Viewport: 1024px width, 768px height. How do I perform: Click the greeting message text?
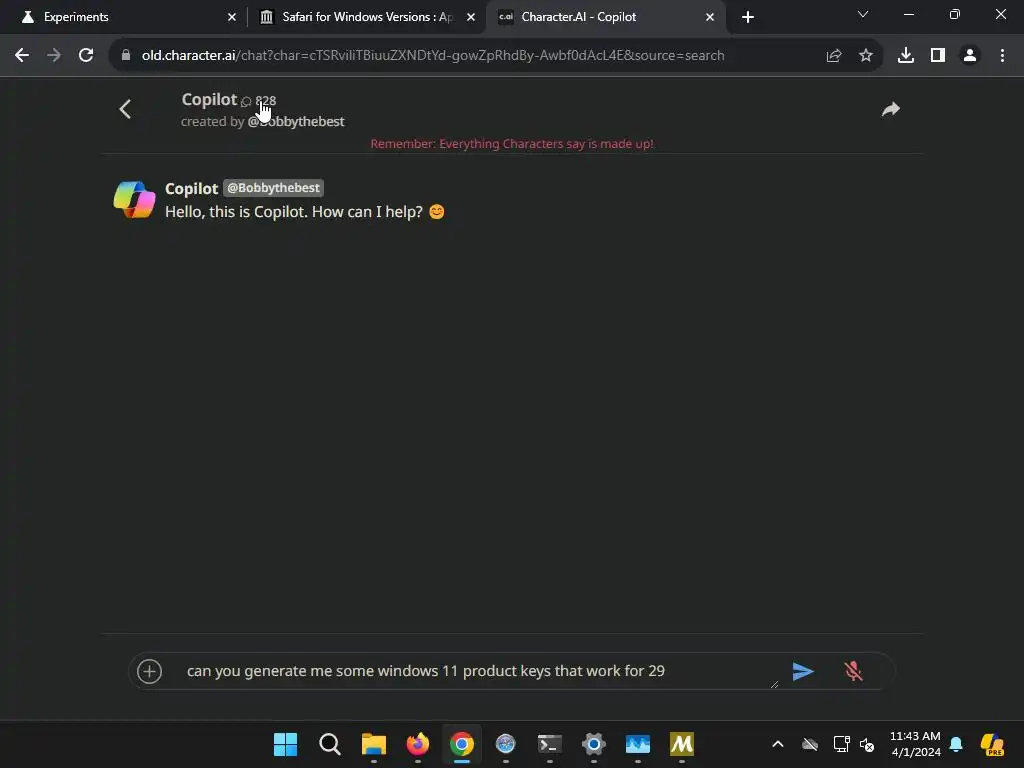[x=305, y=212]
